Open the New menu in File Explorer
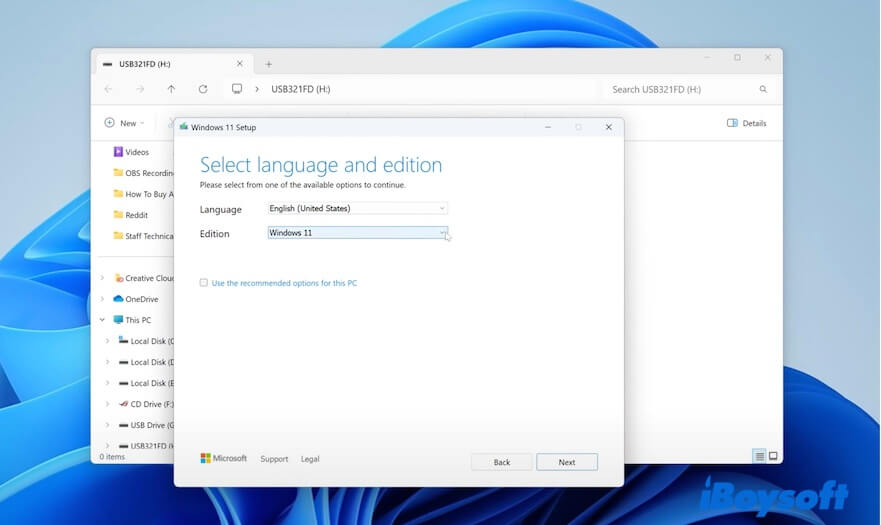Viewport: 881px width, 525px height. (x=125, y=123)
